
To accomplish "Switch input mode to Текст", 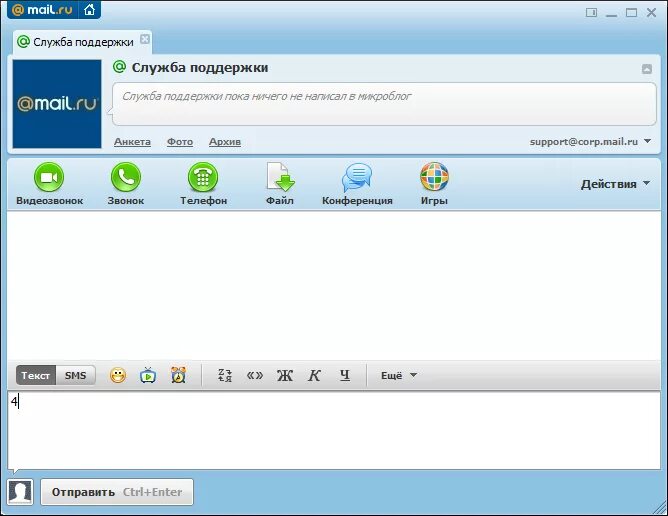I will 36,375.
